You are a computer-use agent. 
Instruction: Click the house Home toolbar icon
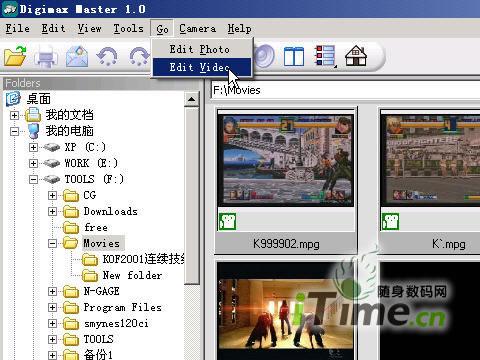356,56
